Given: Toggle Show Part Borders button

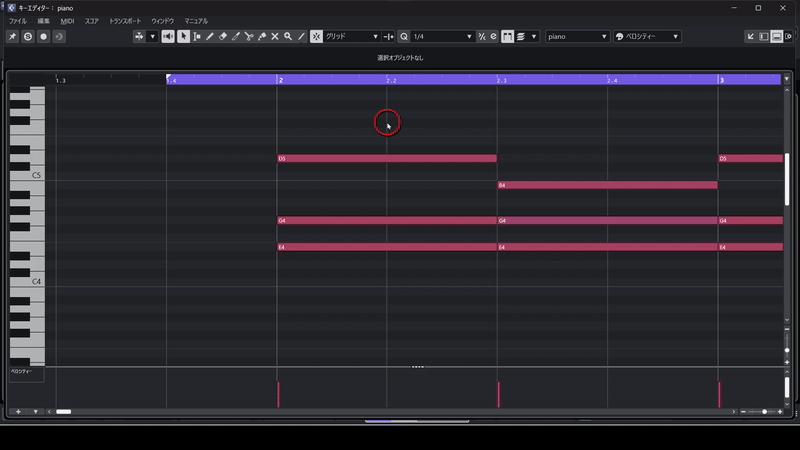Looking at the screenshot, I should pos(507,36).
